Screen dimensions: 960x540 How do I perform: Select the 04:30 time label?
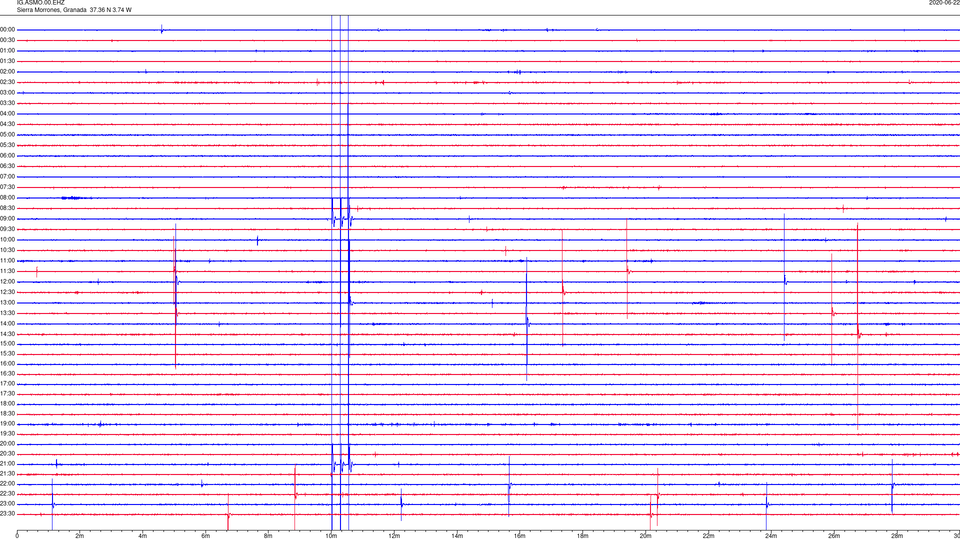(x=8, y=124)
